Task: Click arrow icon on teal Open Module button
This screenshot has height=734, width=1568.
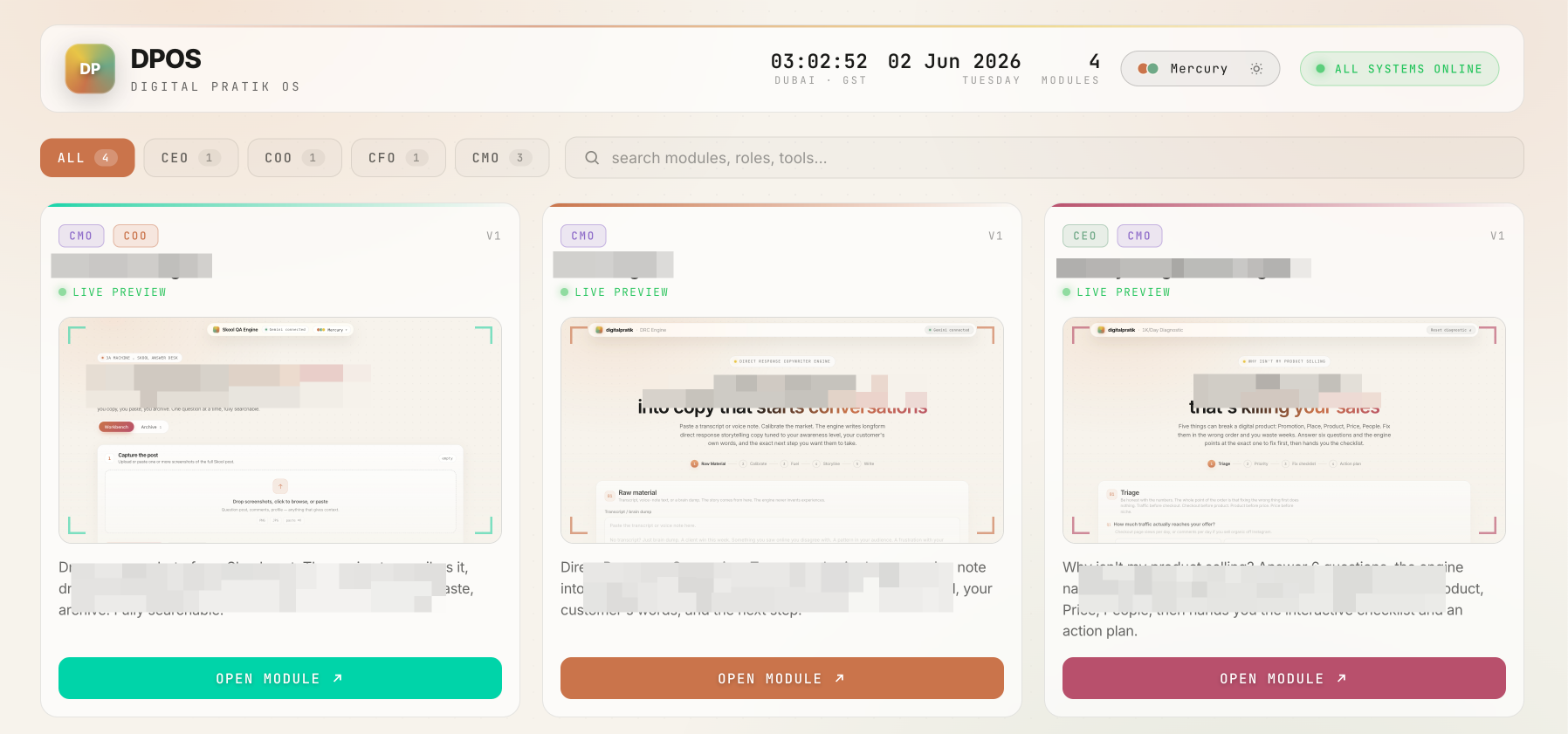Action: click(x=338, y=678)
